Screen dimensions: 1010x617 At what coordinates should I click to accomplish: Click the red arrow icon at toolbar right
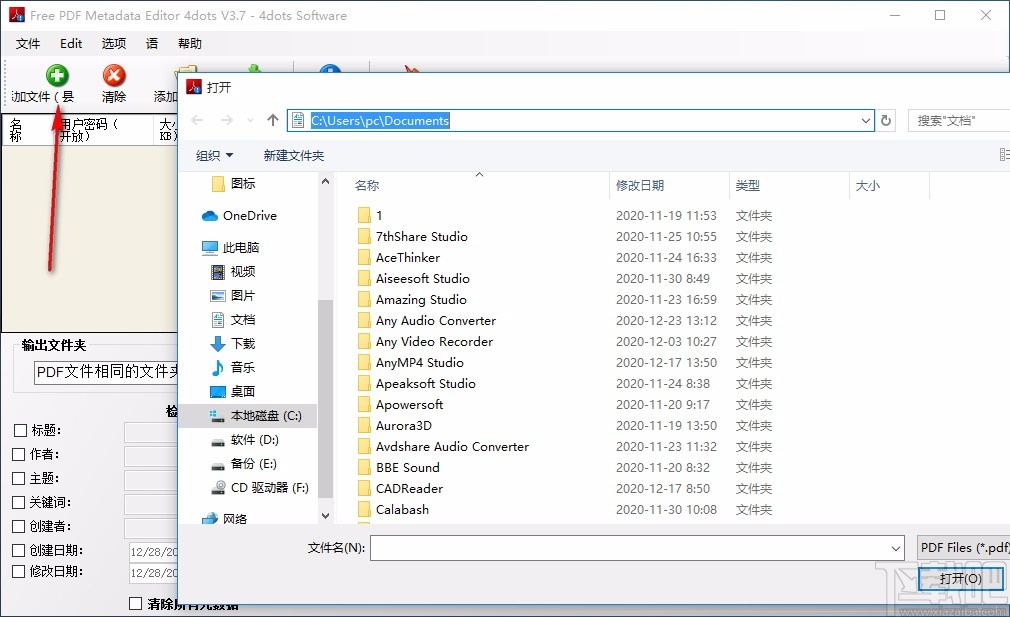[410, 68]
